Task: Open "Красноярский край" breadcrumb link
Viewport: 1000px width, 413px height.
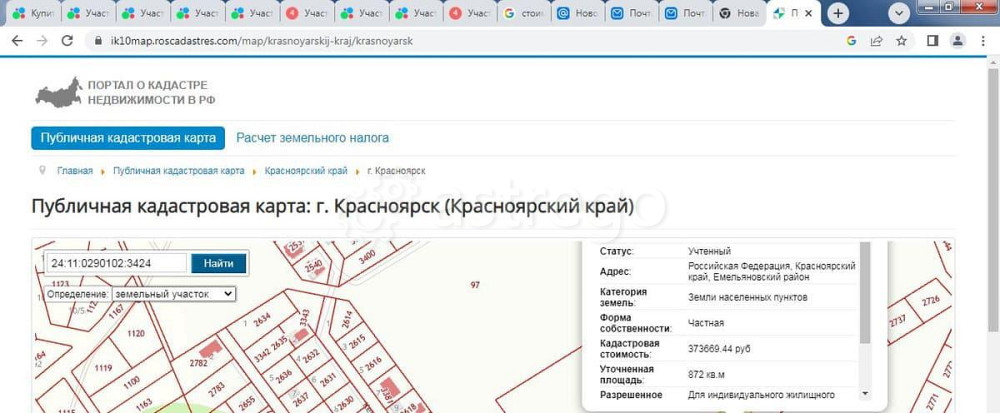Action: coord(306,171)
